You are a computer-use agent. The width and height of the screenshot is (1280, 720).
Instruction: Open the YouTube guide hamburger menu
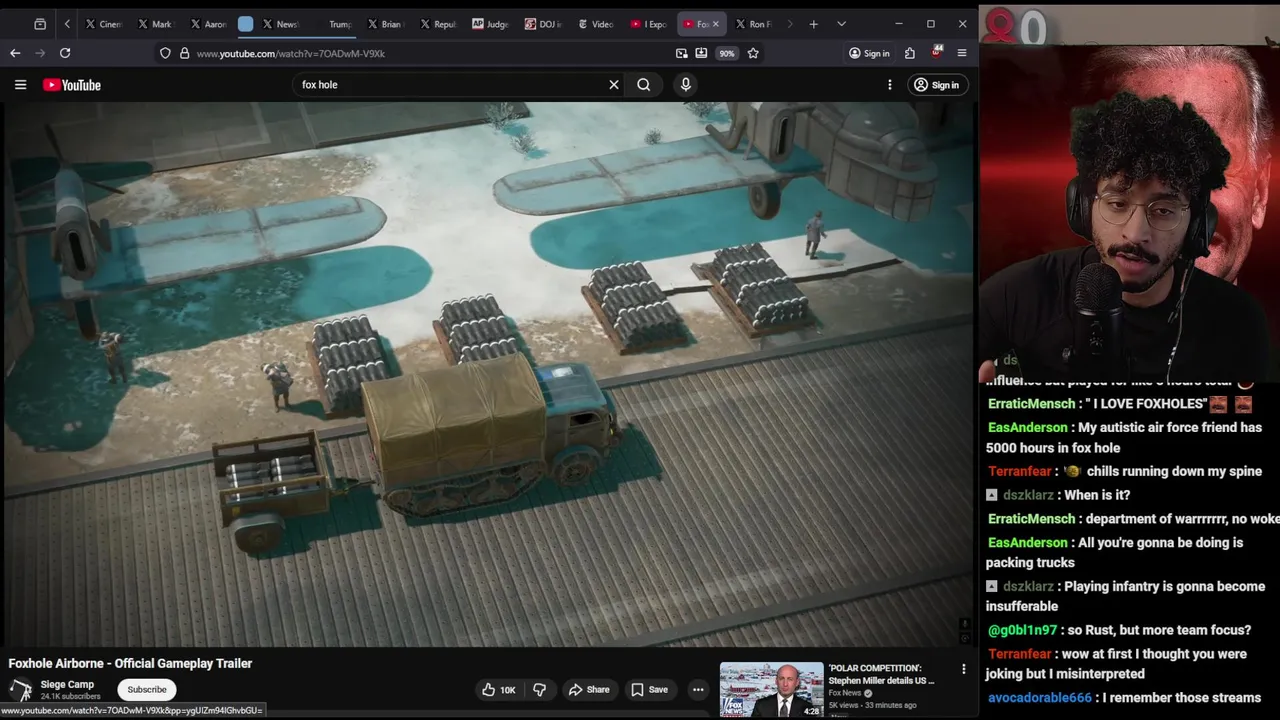[20, 85]
